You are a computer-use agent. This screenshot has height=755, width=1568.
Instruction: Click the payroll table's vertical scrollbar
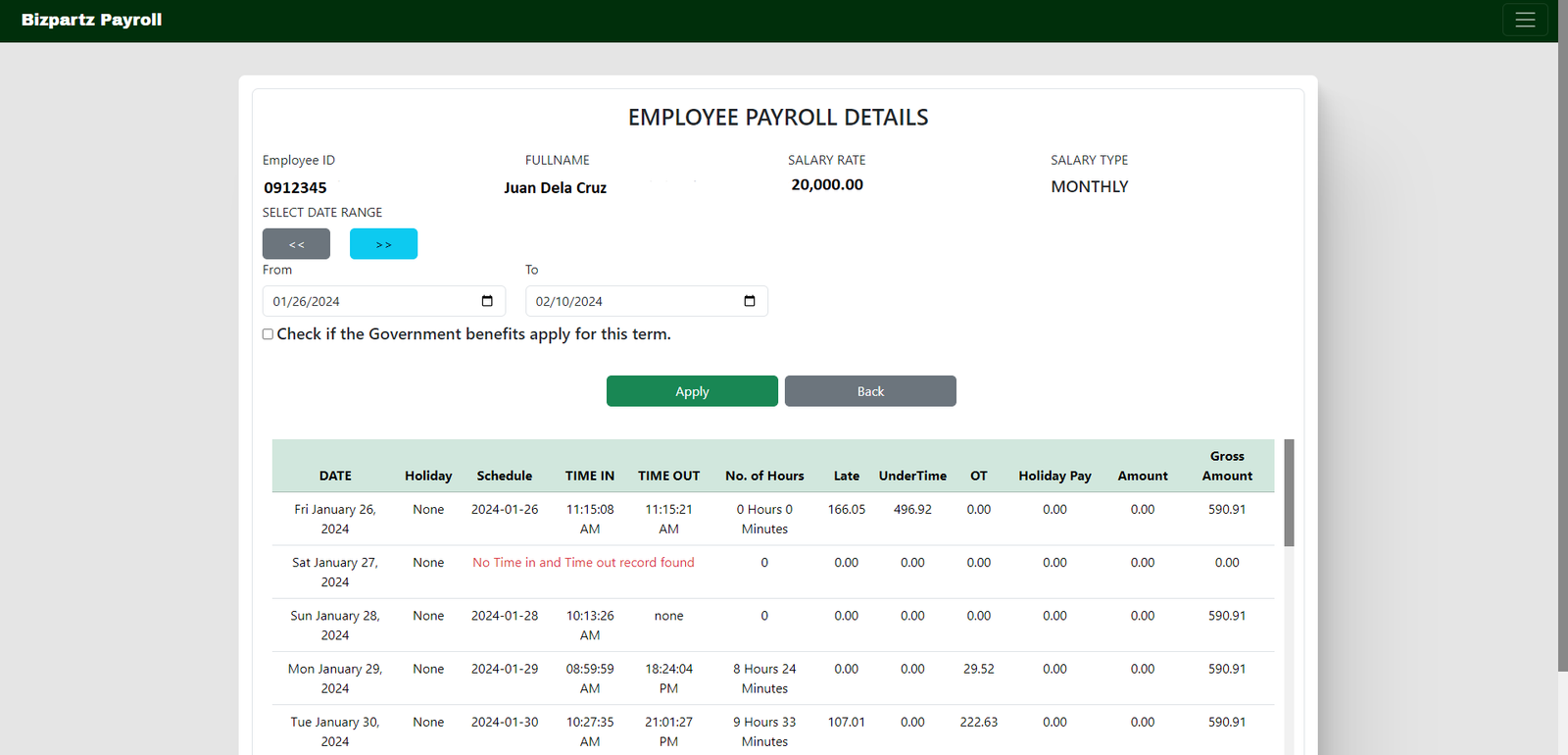[x=1289, y=492]
